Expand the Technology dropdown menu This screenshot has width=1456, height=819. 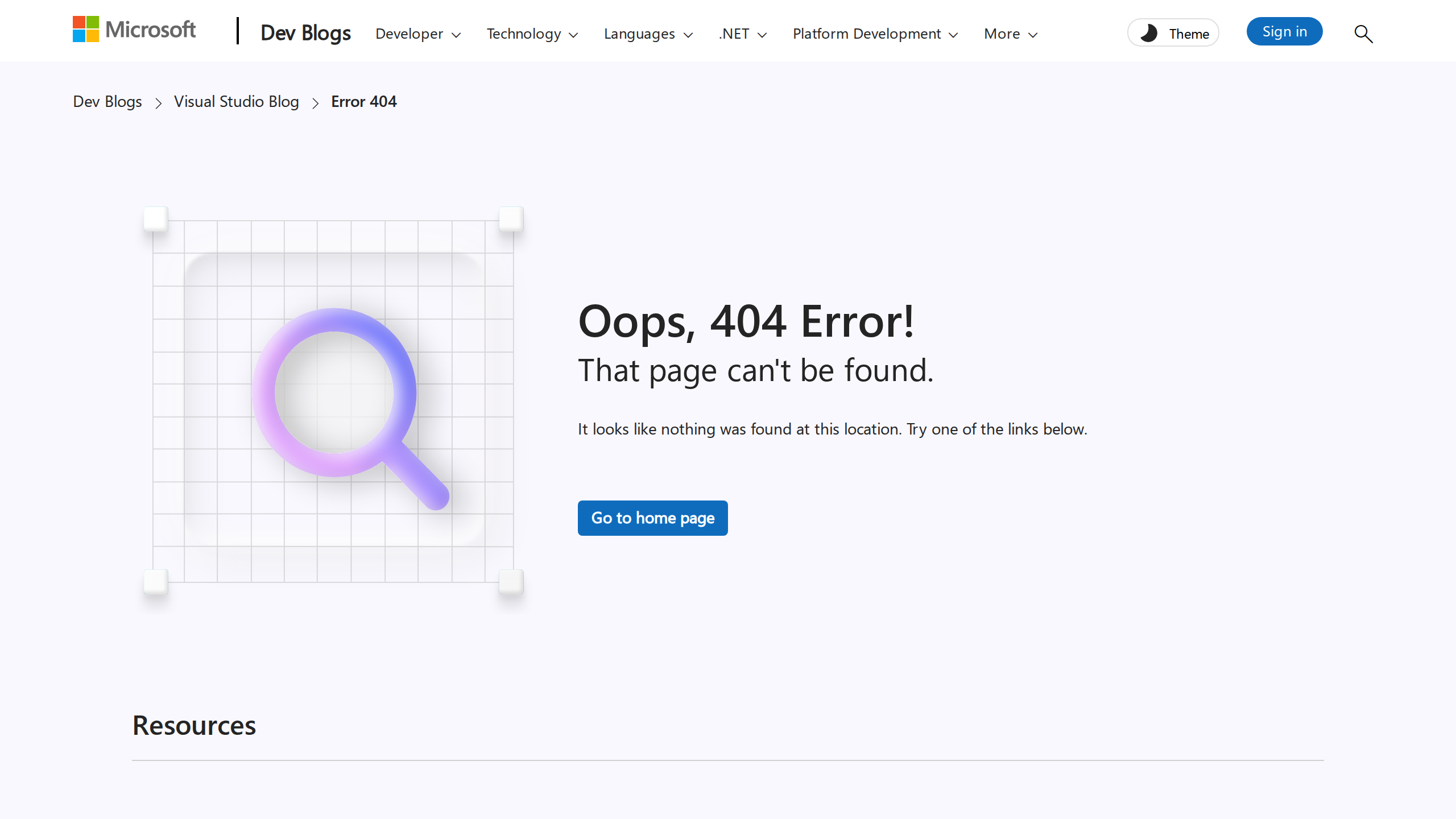click(532, 34)
